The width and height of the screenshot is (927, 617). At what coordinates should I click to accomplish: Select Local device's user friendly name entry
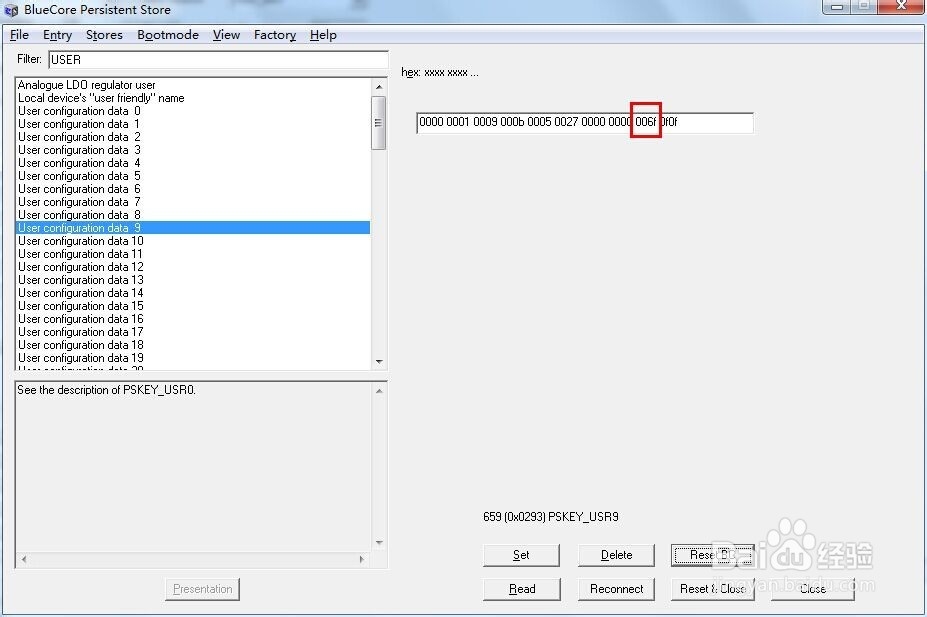[193, 98]
